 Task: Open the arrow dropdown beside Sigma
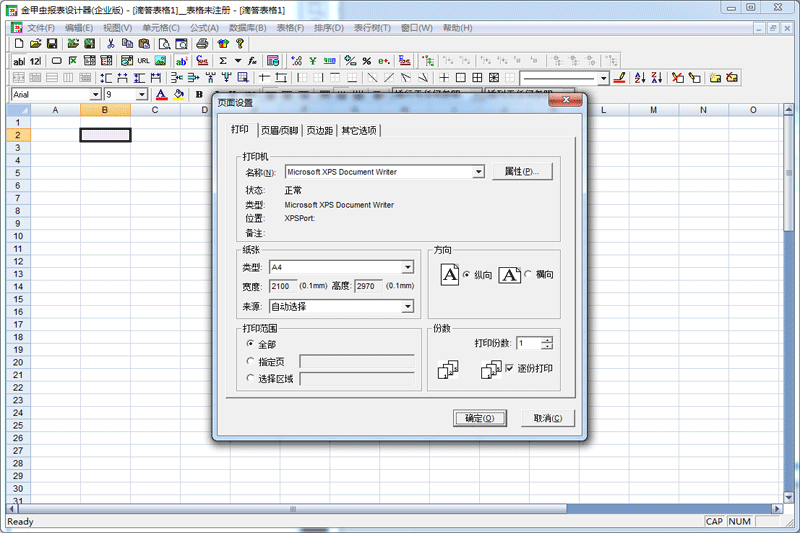coord(238,61)
